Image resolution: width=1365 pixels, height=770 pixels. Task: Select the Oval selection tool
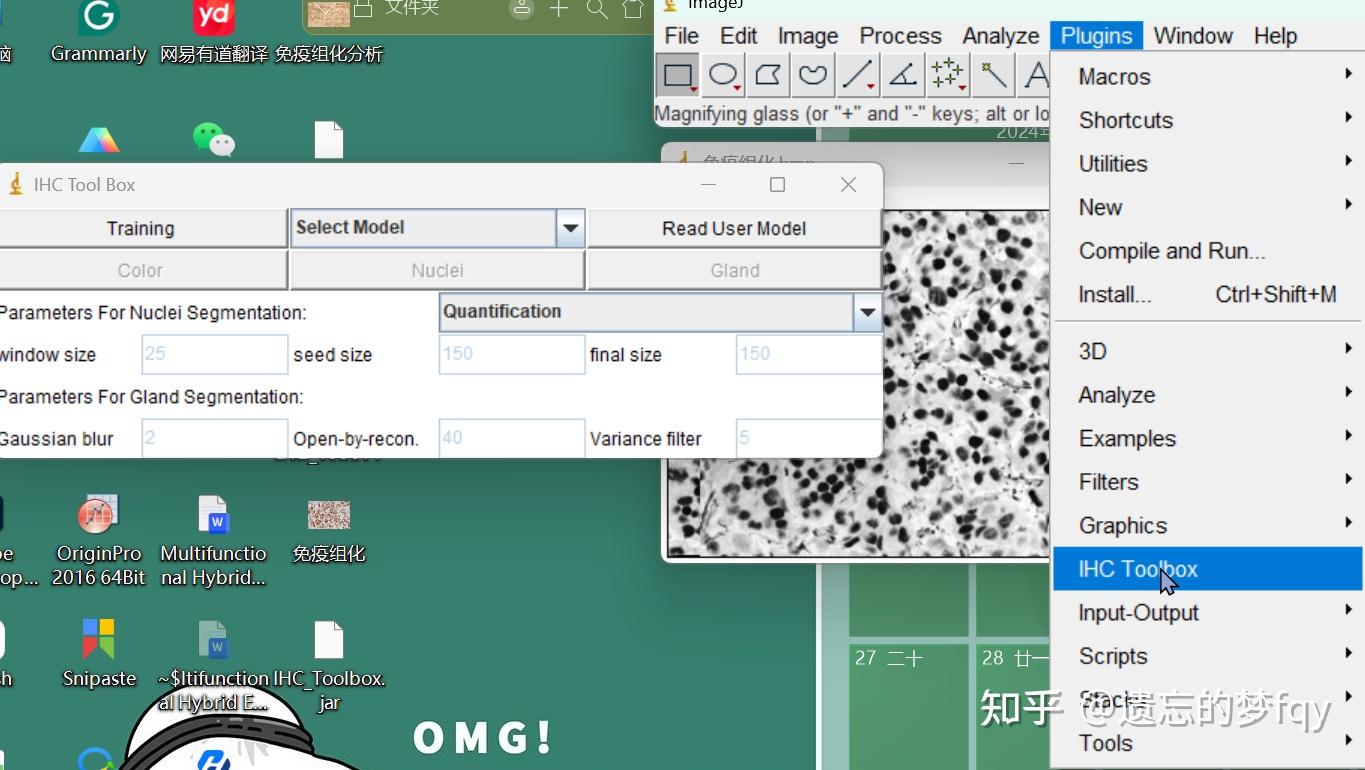pos(724,75)
